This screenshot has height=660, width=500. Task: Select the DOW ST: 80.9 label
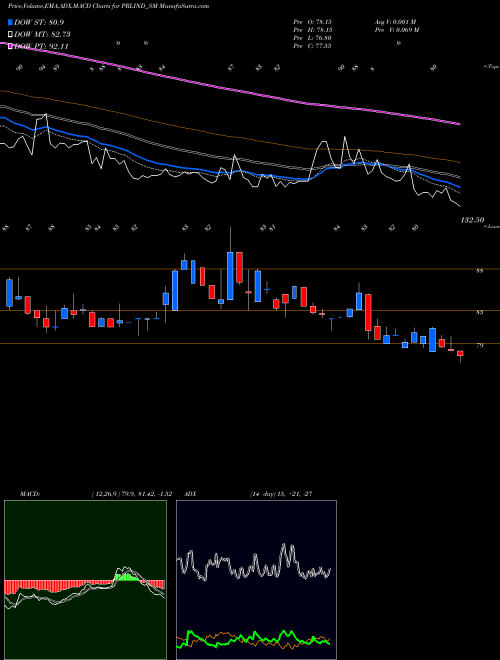[39, 22]
